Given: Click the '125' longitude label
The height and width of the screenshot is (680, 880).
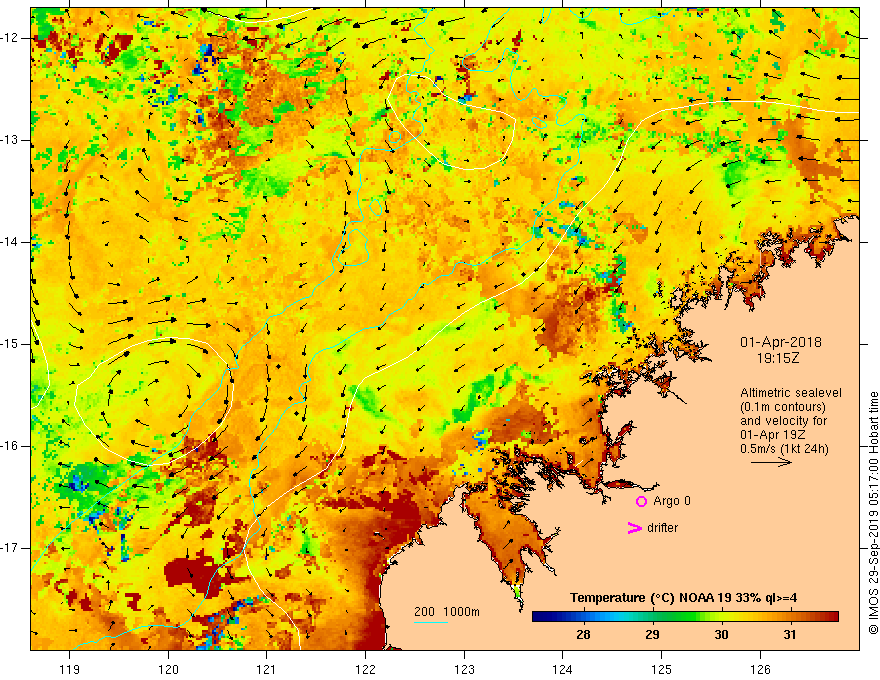Looking at the screenshot, I should [x=662, y=669].
